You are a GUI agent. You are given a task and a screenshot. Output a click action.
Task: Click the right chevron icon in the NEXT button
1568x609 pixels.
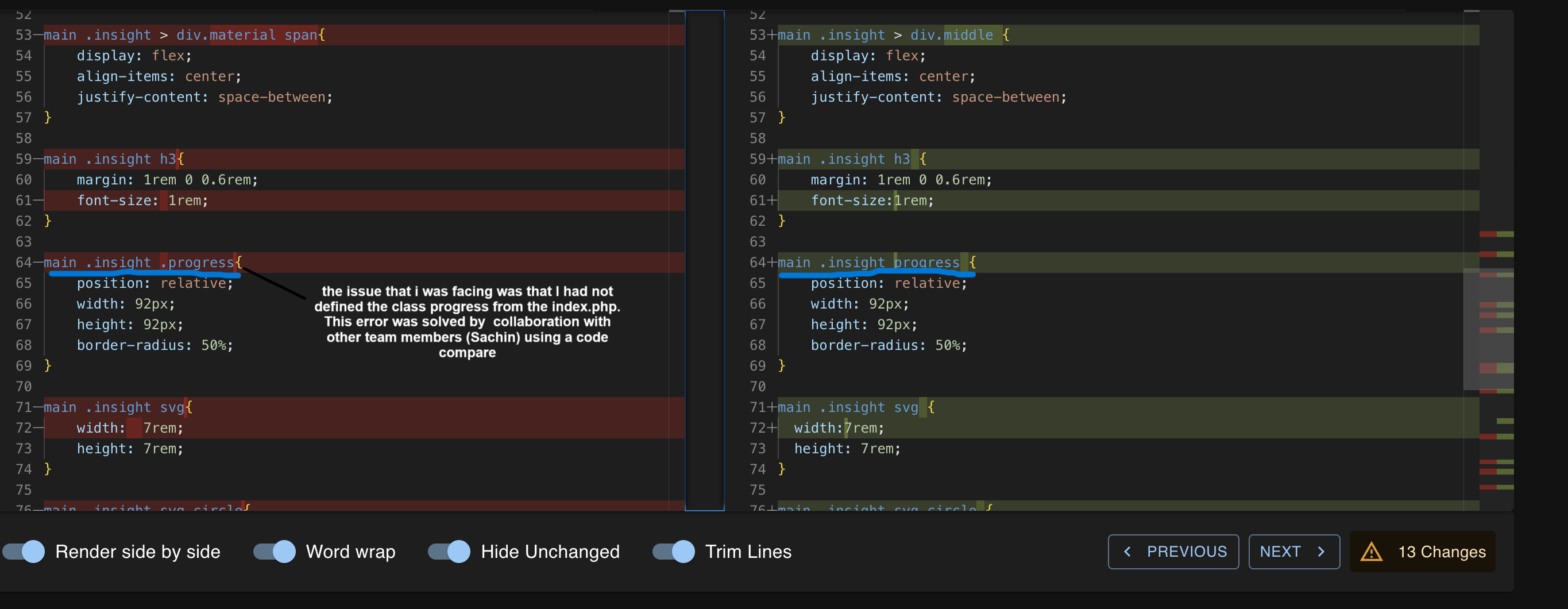coord(1321,552)
